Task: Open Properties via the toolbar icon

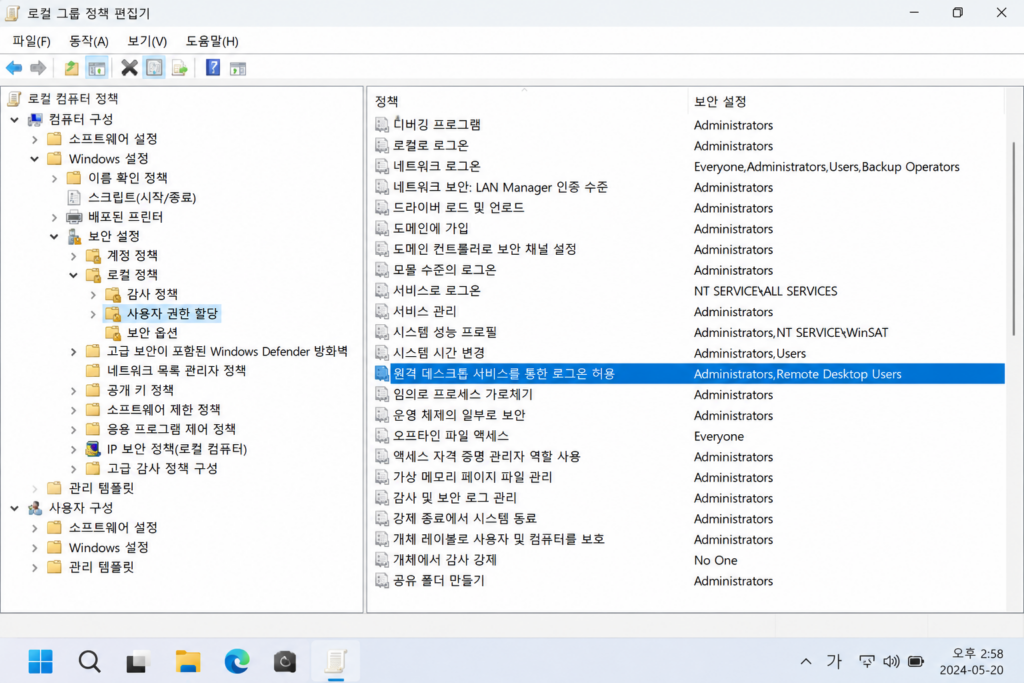Action: (x=154, y=68)
